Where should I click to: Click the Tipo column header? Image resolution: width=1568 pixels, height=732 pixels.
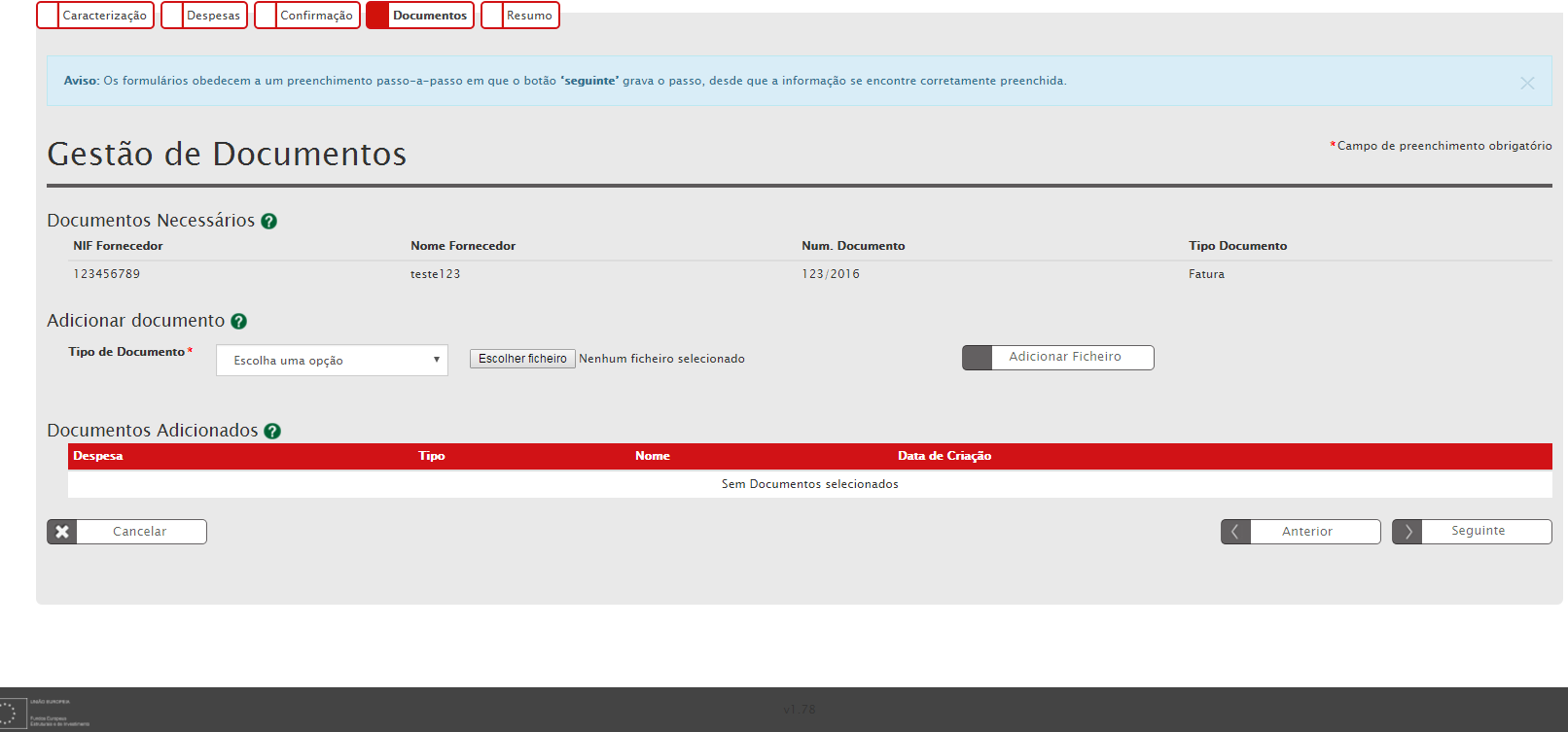[432, 456]
